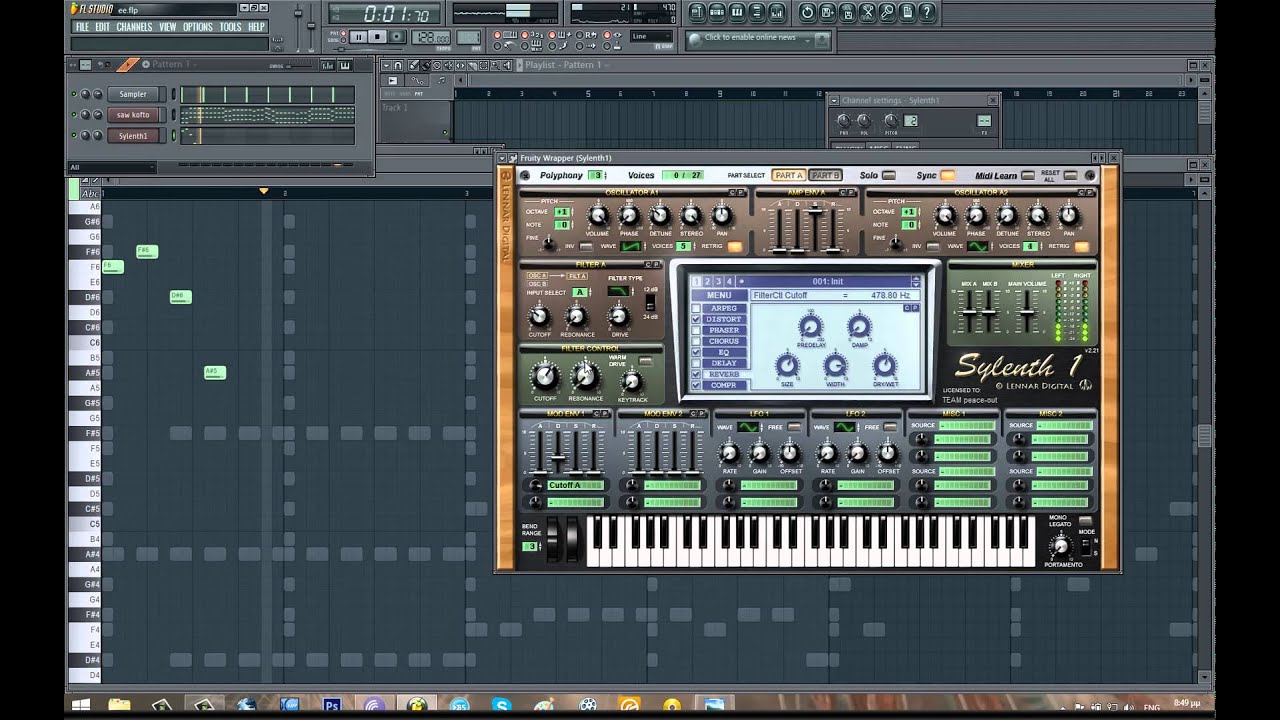Toggle the Sylenth Solo switch

[x=888, y=175]
